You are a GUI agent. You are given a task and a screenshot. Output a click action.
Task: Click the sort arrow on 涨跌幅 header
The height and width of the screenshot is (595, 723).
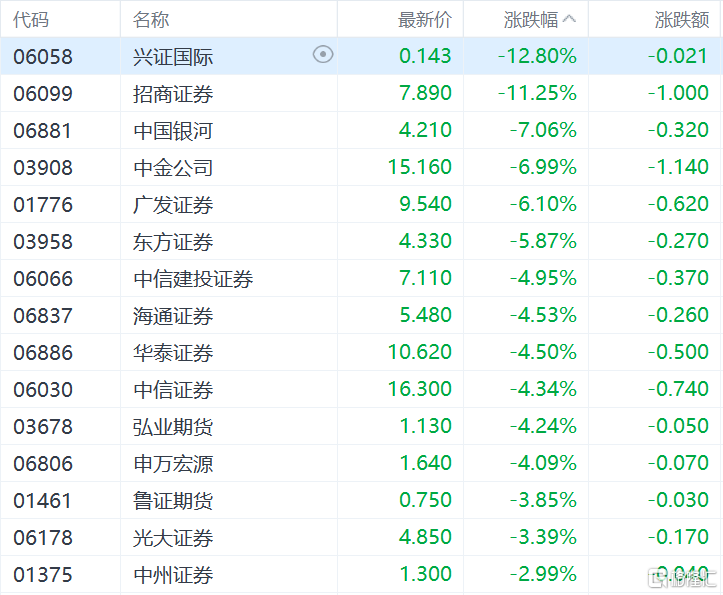(570, 19)
